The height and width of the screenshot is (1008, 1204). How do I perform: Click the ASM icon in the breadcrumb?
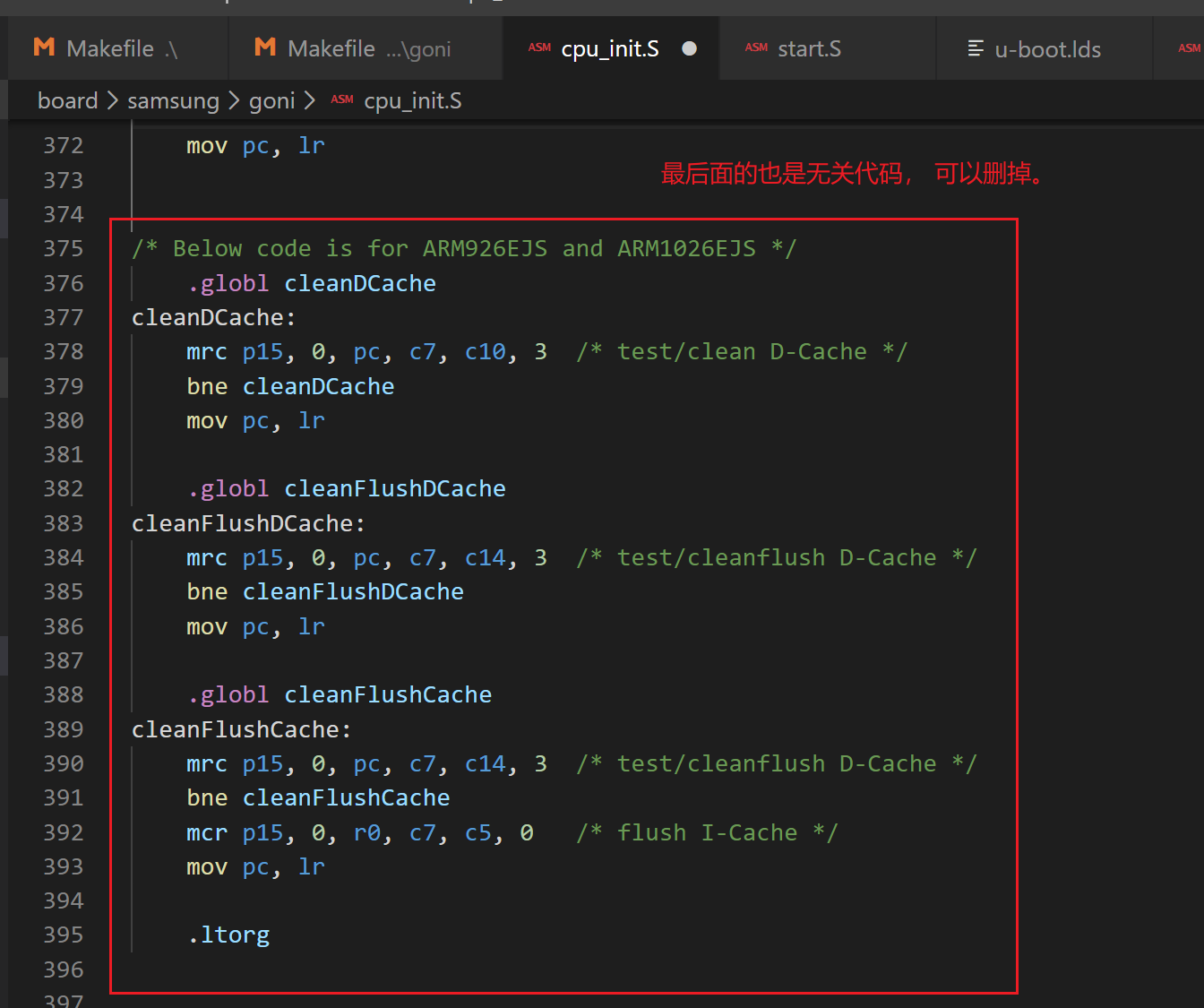342,99
